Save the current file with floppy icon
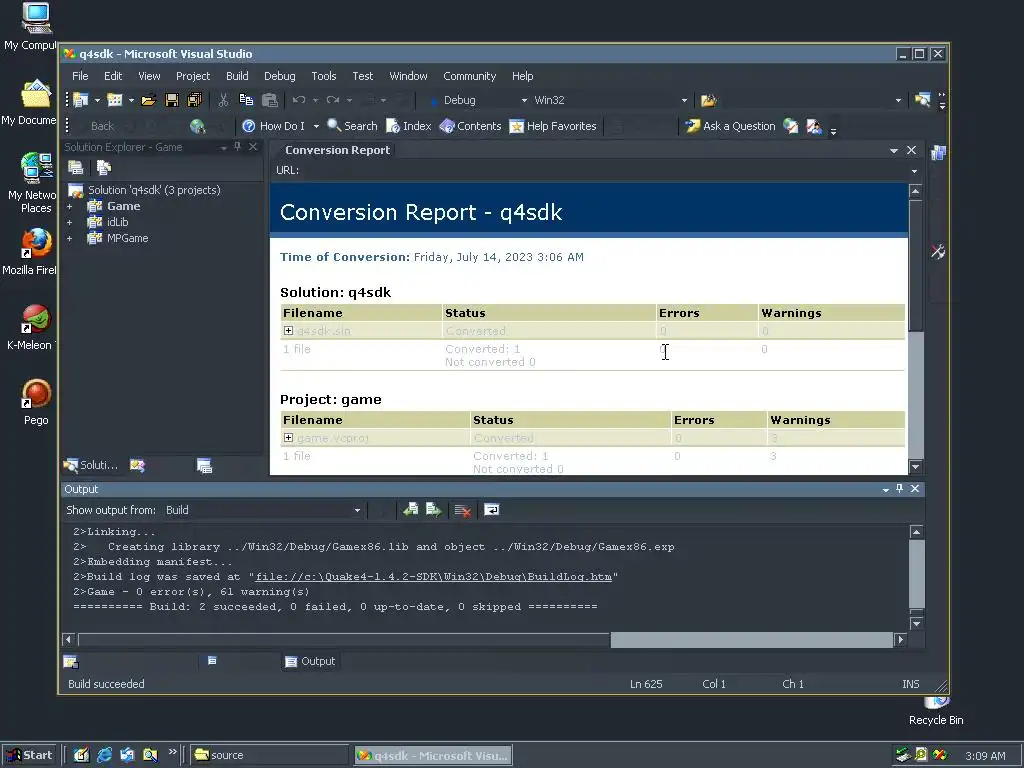1024x768 pixels. click(x=172, y=100)
